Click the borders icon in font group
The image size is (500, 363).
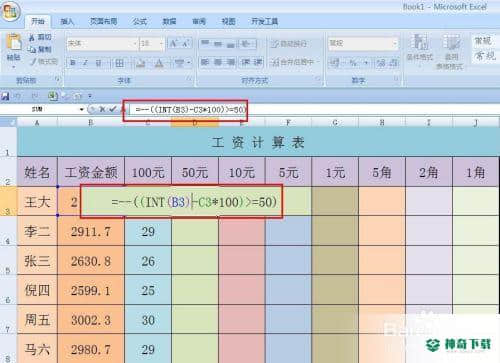tap(119, 63)
